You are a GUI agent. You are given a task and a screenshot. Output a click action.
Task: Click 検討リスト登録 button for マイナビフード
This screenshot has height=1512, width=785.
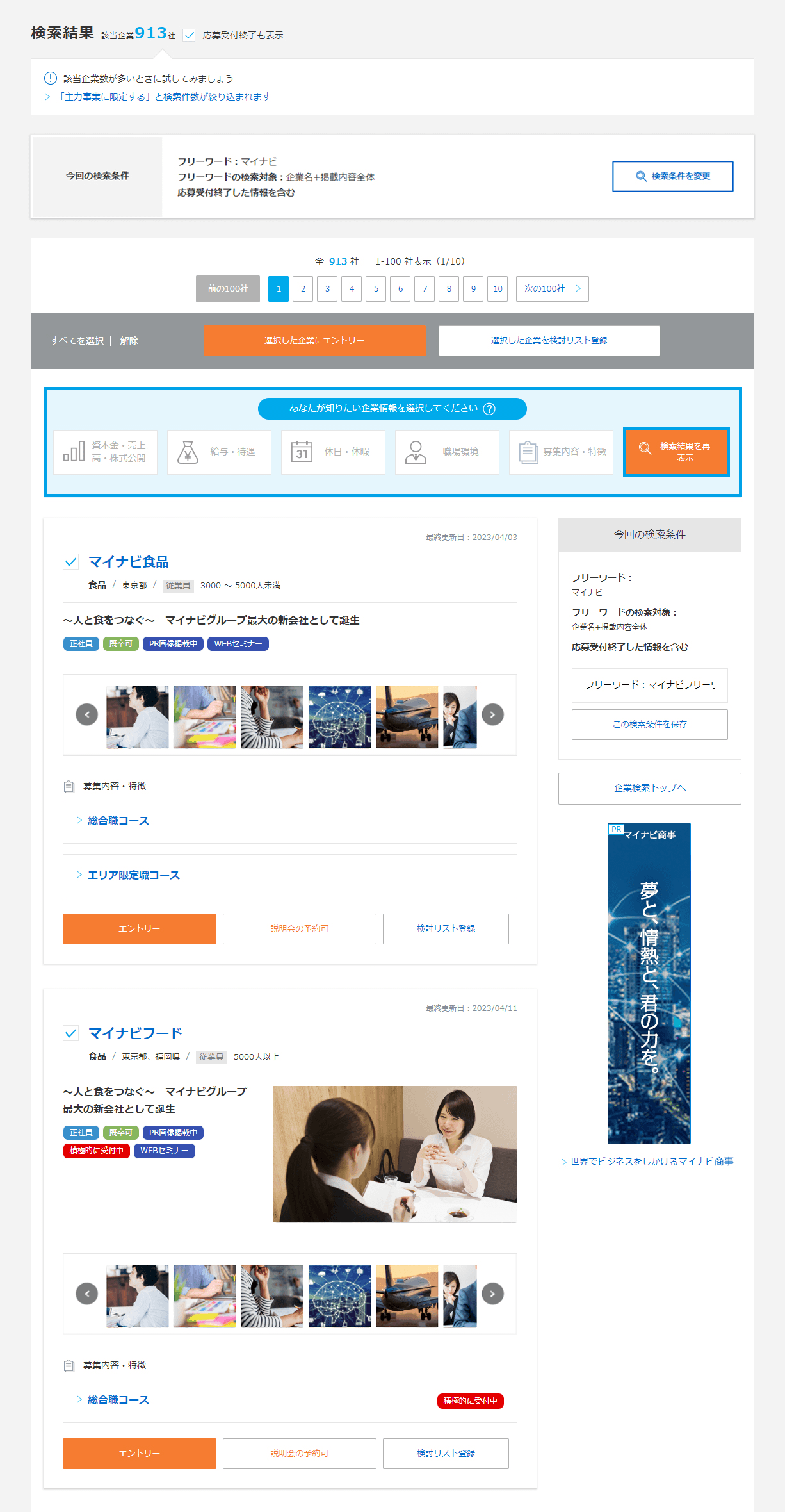(x=446, y=1454)
